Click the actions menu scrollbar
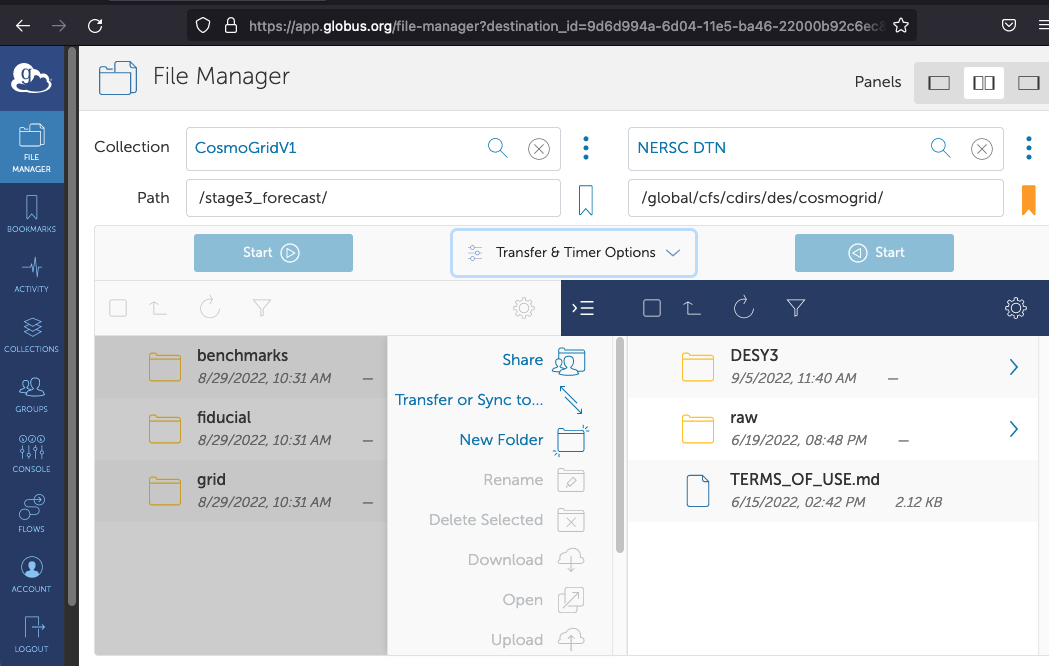1049x666 pixels. click(x=619, y=445)
